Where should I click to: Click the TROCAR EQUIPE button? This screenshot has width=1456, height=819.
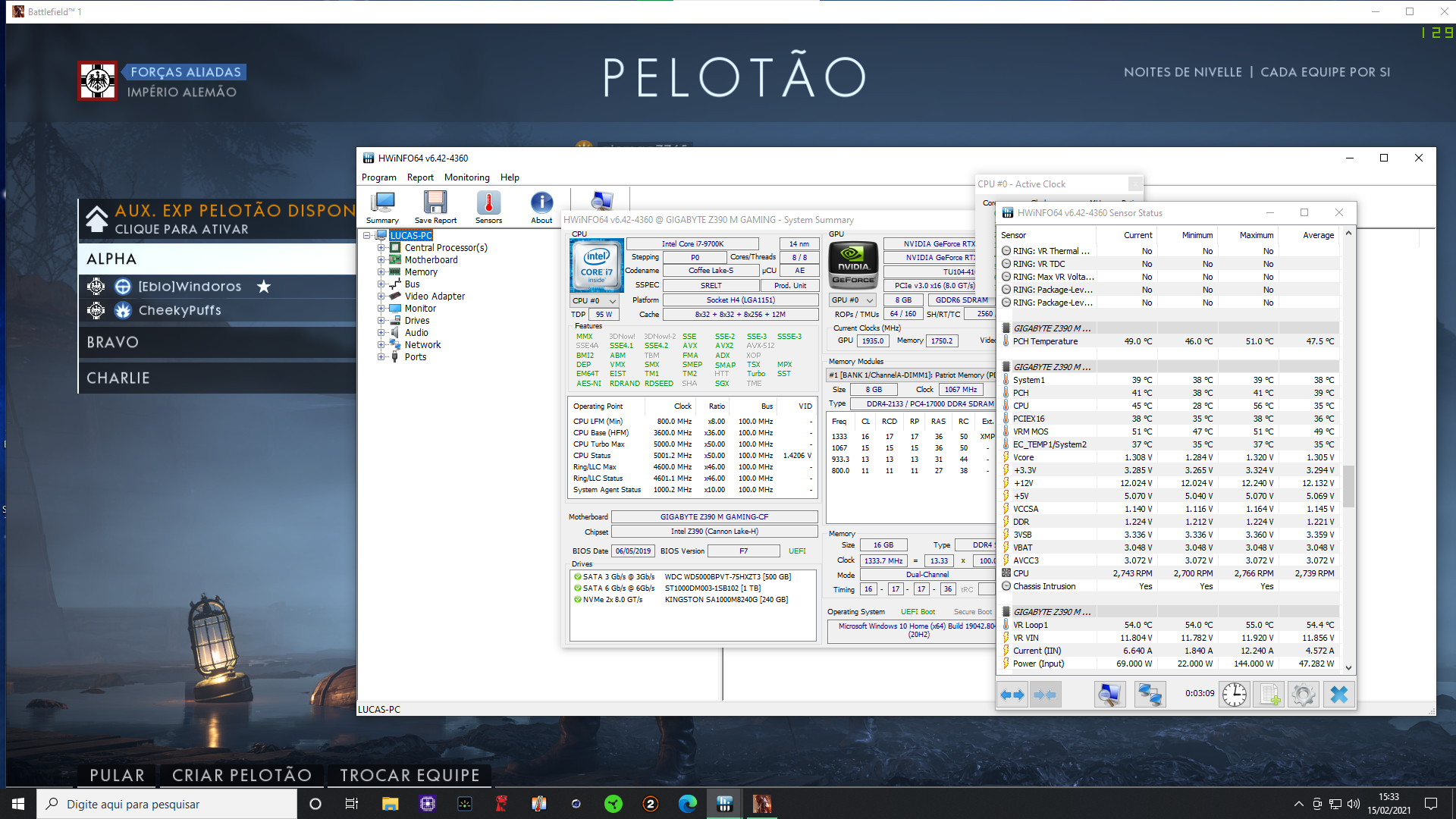[x=409, y=775]
